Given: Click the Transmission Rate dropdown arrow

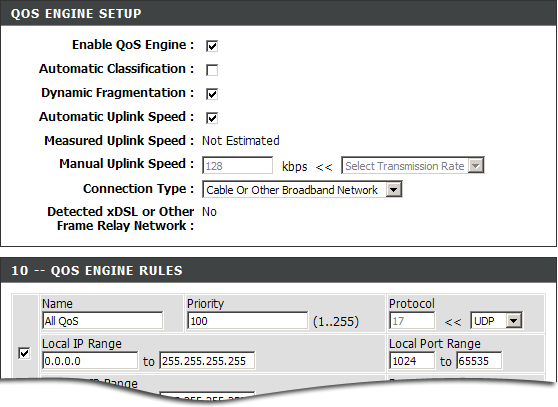Looking at the screenshot, I should tap(476, 165).
